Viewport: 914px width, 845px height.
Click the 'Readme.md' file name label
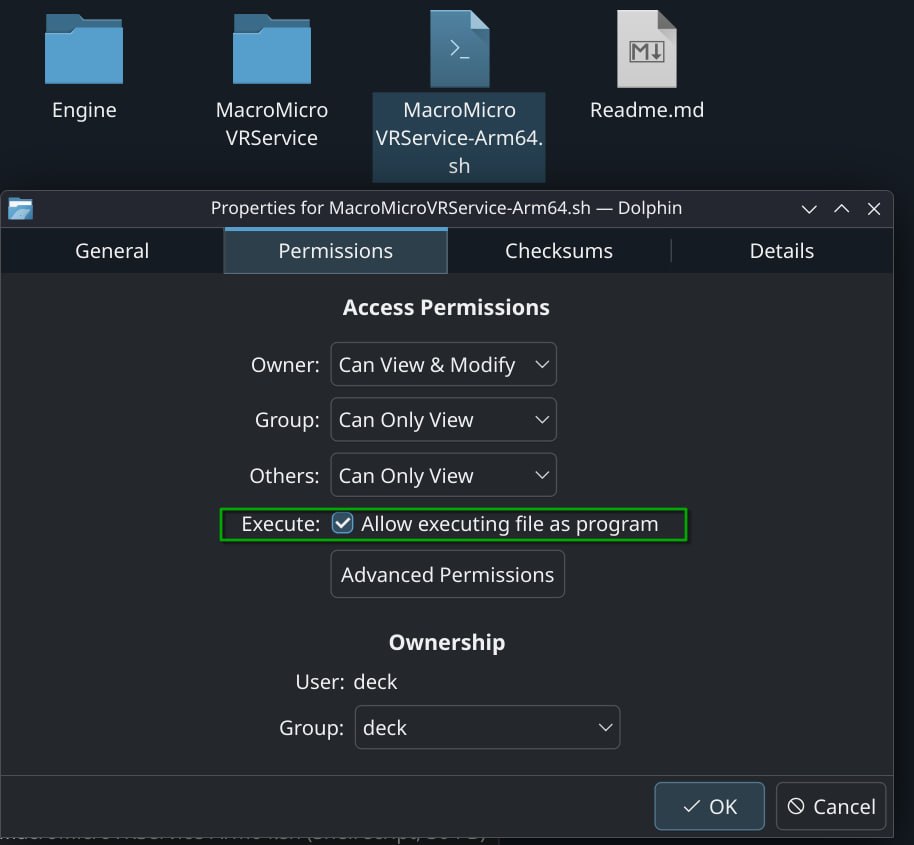tap(647, 110)
